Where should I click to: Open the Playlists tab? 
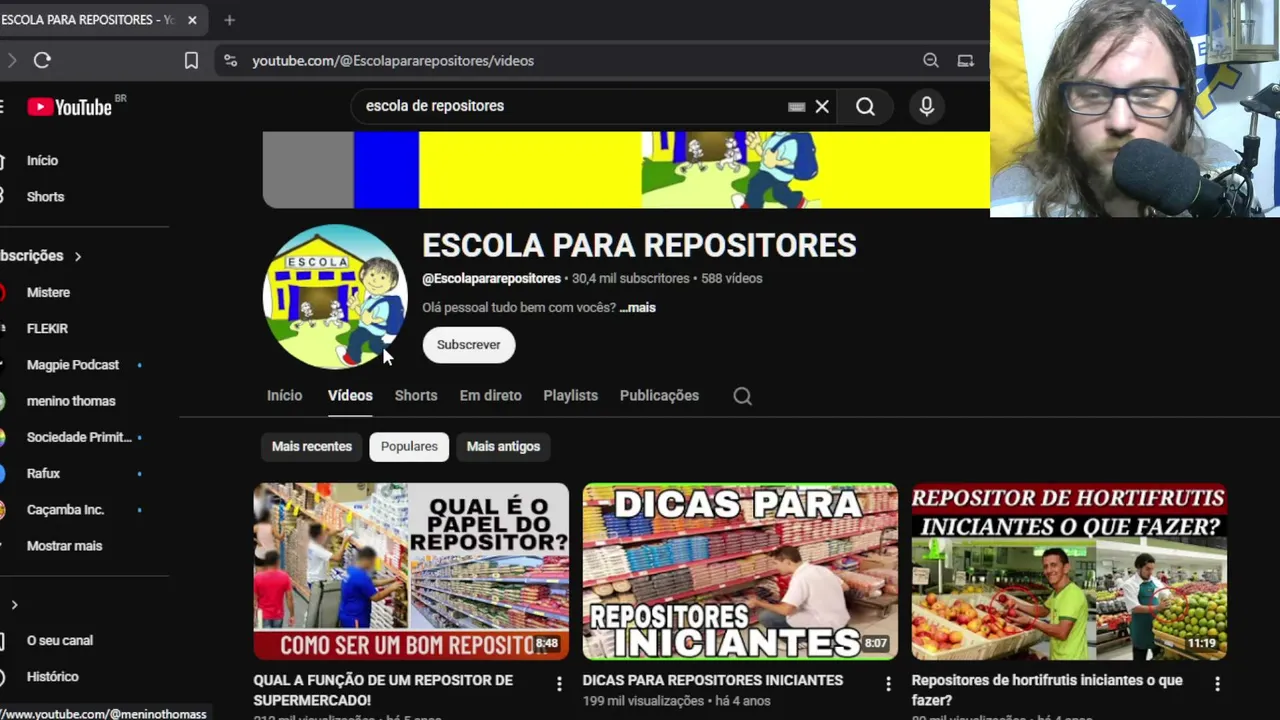pyautogui.click(x=570, y=396)
